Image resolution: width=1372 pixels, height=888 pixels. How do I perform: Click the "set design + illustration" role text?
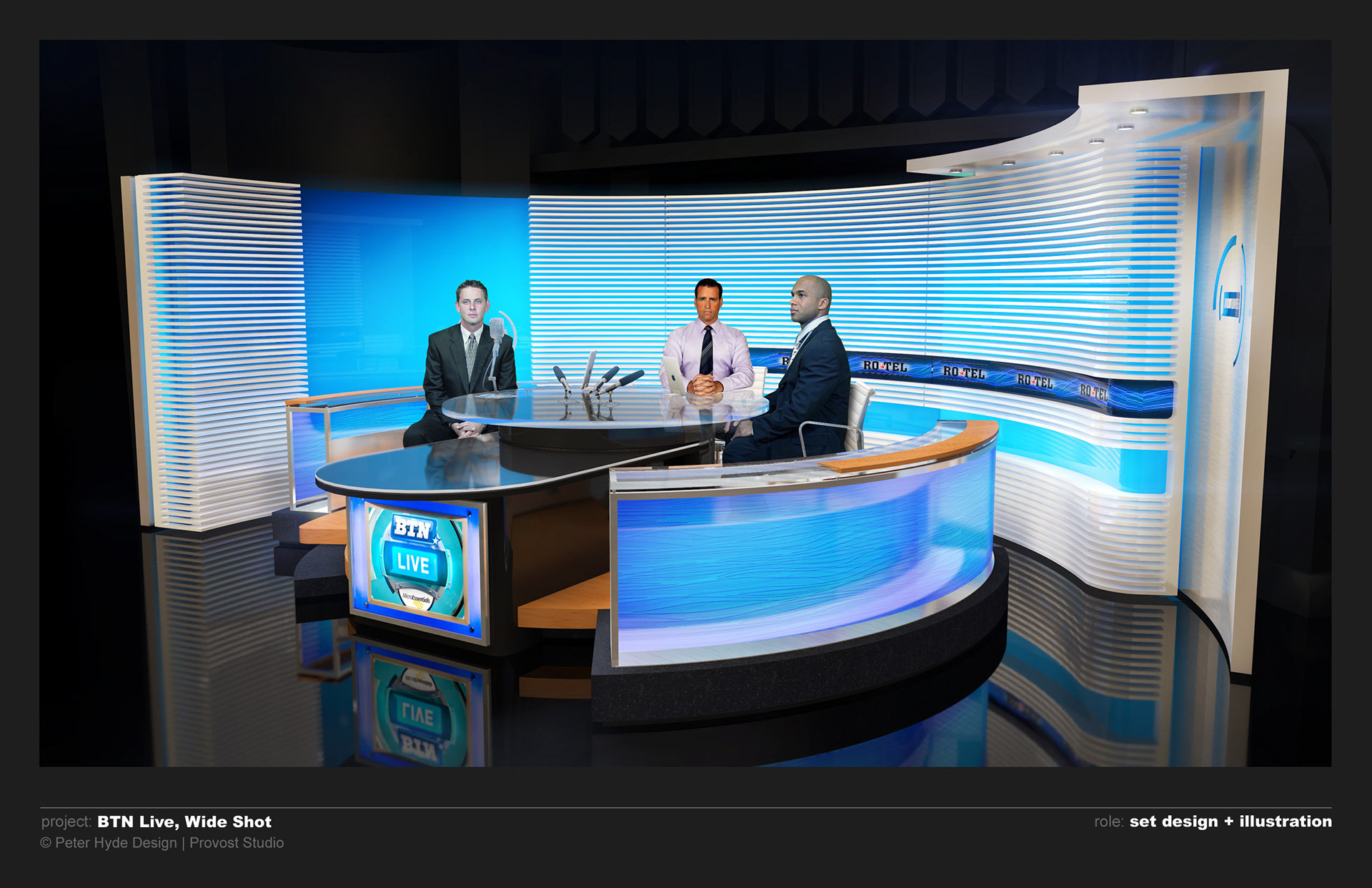(1230, 822)
